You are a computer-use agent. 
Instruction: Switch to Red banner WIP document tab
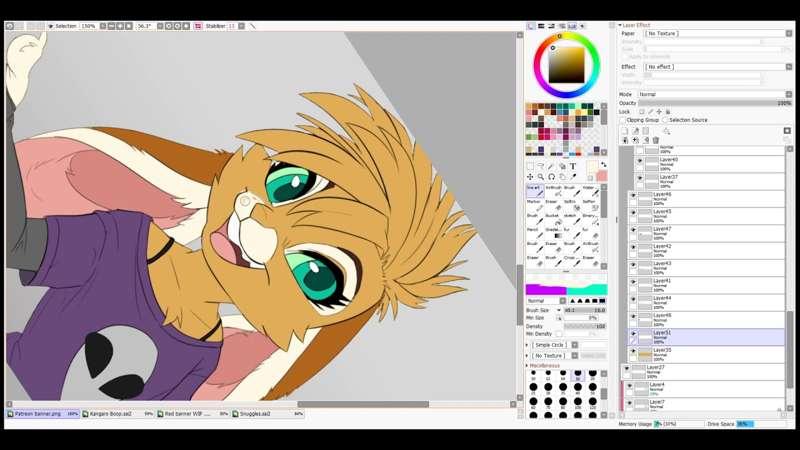[193, 414]
